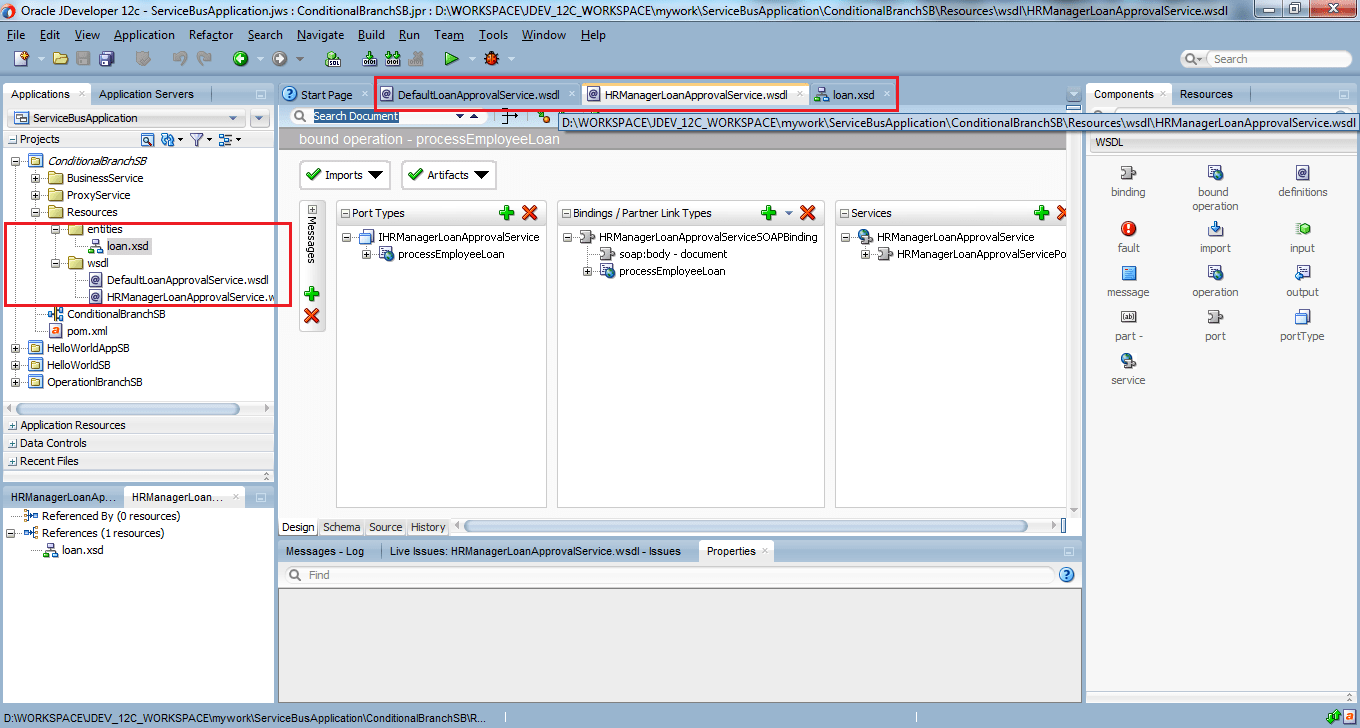Start the debugger with the ladybug icon

(489, 58)
